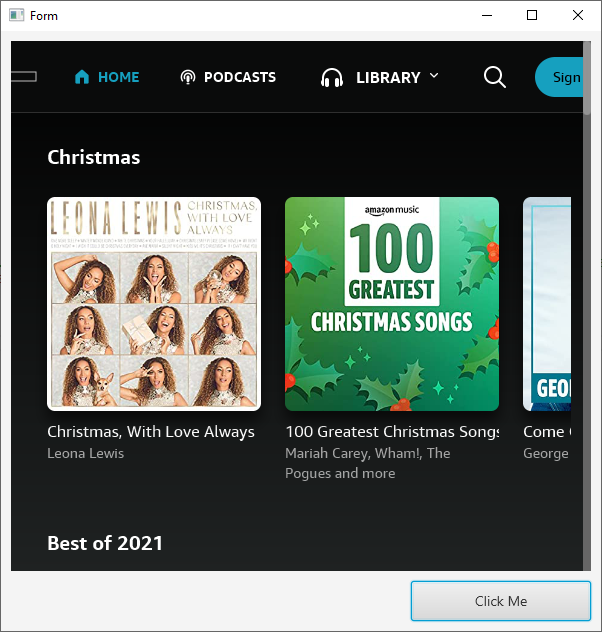Viewport: 602px width, 632px height.
Task: Select the 100 Greatest Christmas Songs cover
Action: pyautogui.click(x=392, y=304)
